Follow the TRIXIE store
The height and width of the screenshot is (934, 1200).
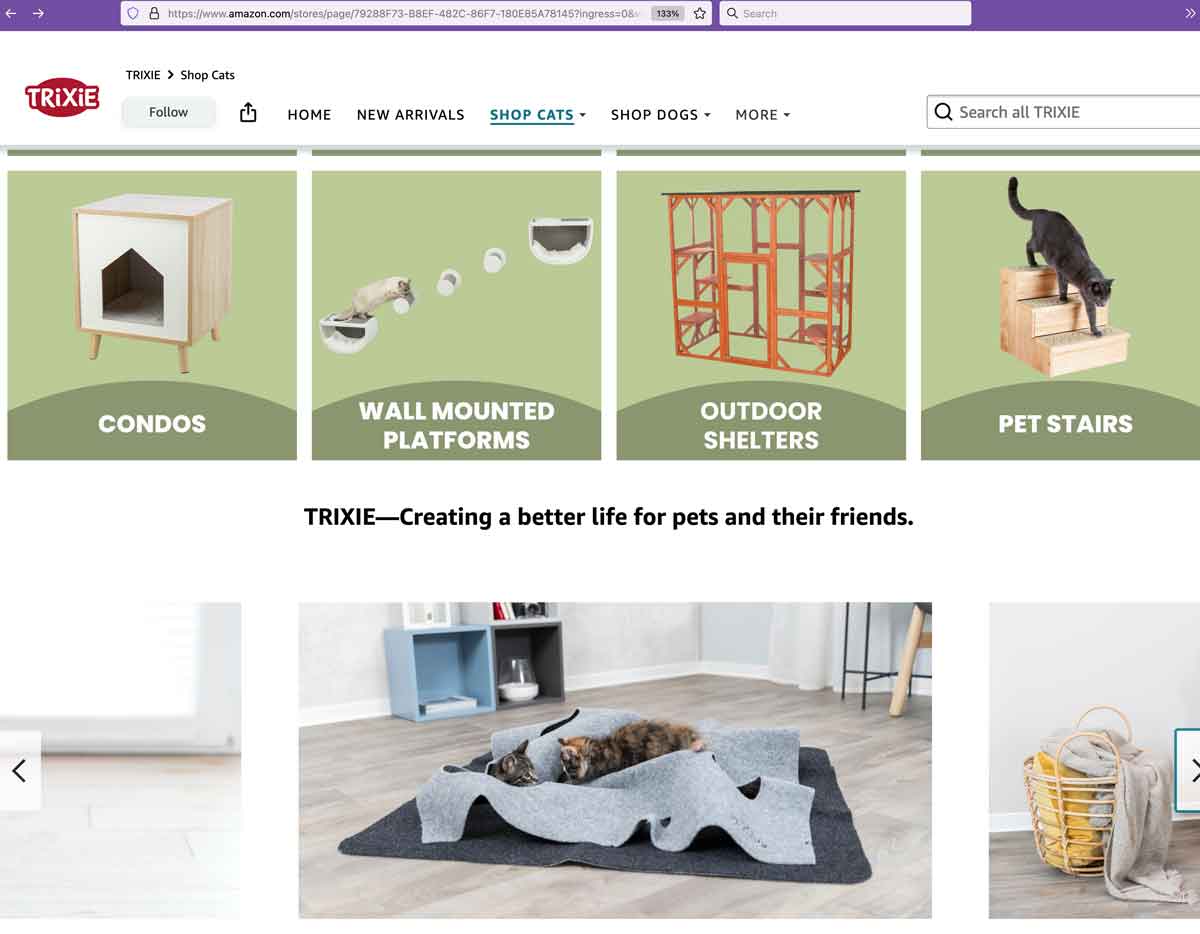(x=168, y=112)
